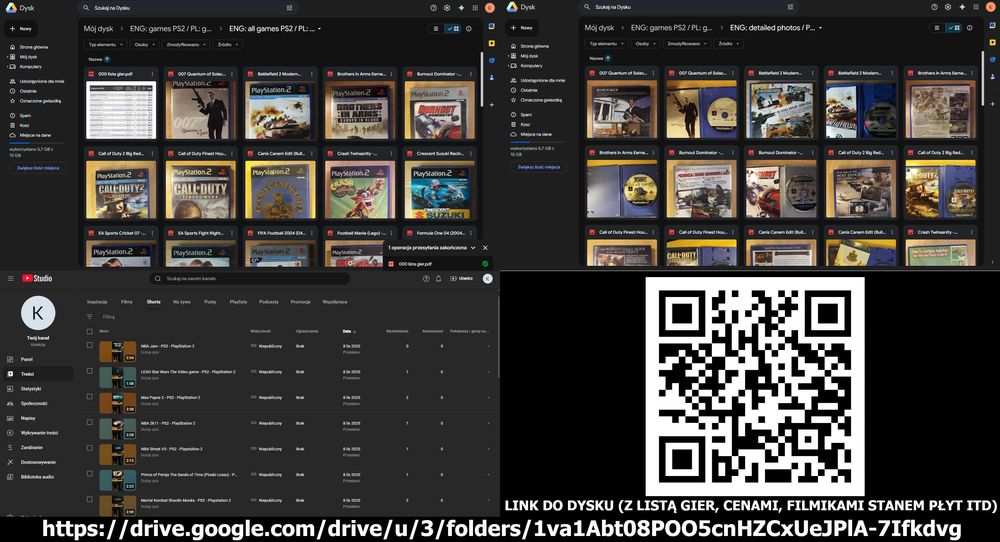This screenshot has width=1000, height=542.
Task: Open Tasks side panel icon in left Drive window
Action: [x=492, y=60]
